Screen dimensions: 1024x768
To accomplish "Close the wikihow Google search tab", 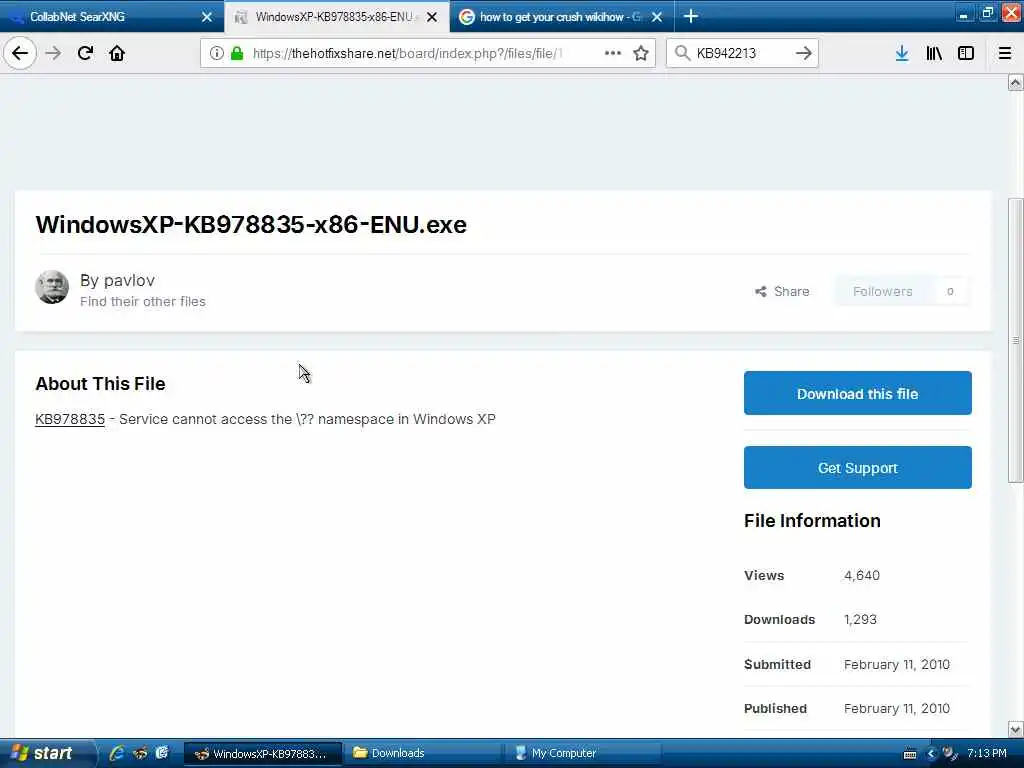I will click(657, 17).
